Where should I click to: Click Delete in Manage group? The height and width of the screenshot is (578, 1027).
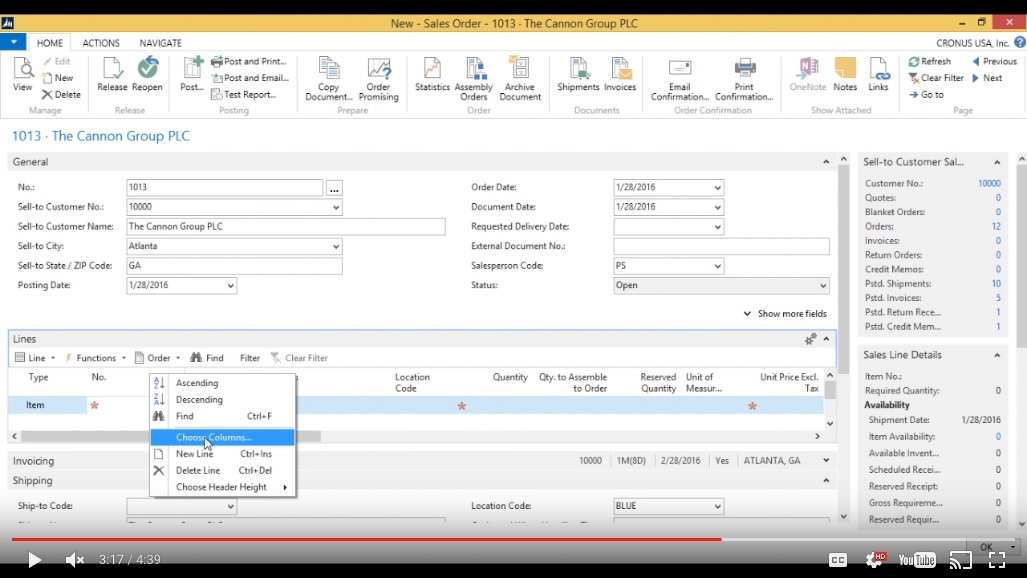click(x=61, y=94)
